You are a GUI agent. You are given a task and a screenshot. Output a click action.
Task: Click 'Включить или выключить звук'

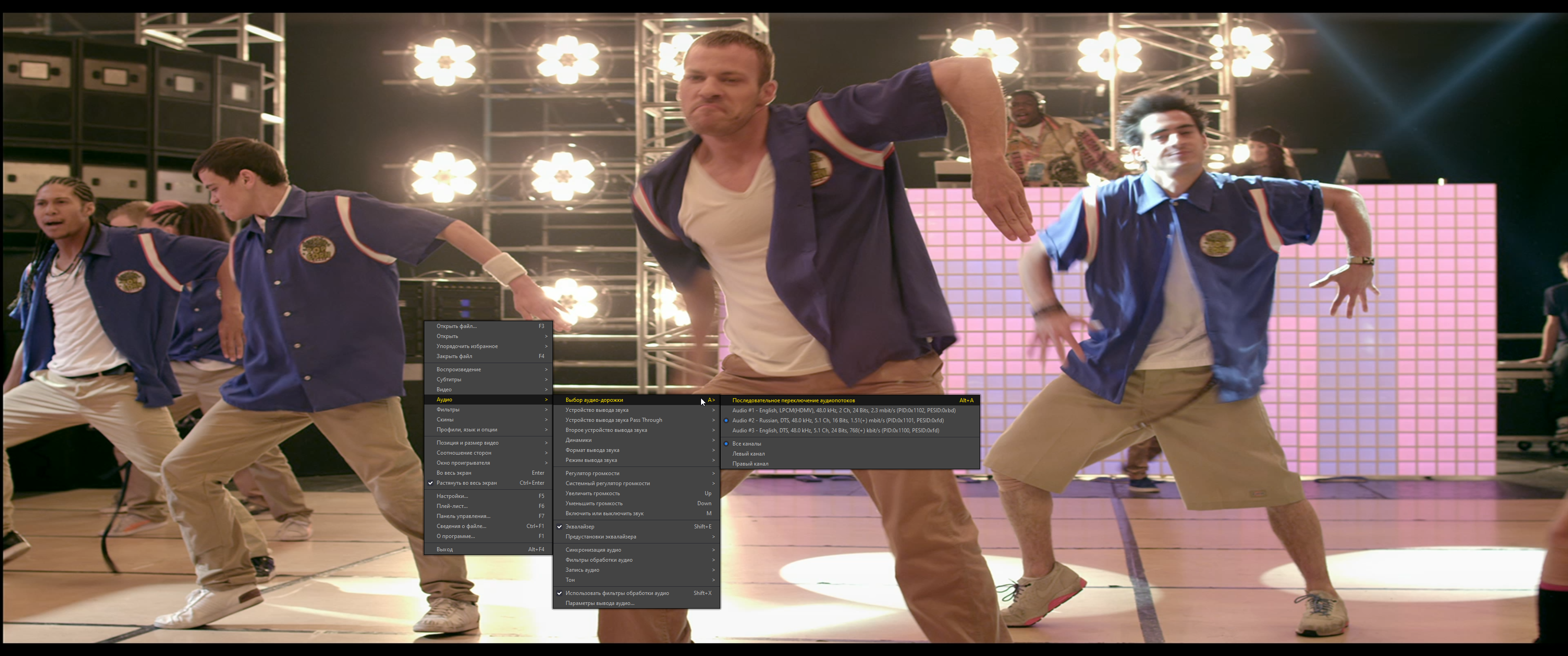604,513
